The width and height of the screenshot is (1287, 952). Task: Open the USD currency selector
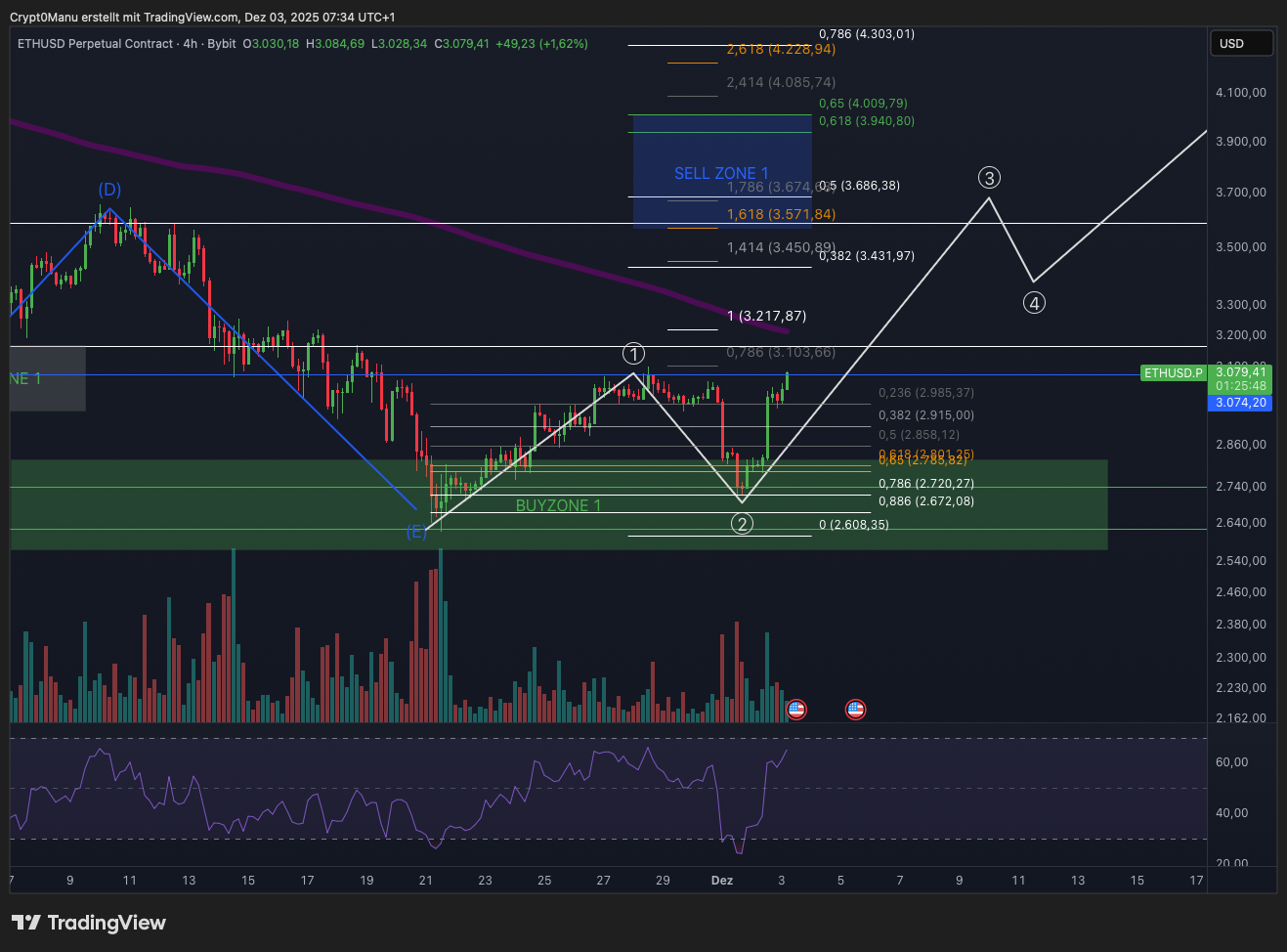(1241, 43)
